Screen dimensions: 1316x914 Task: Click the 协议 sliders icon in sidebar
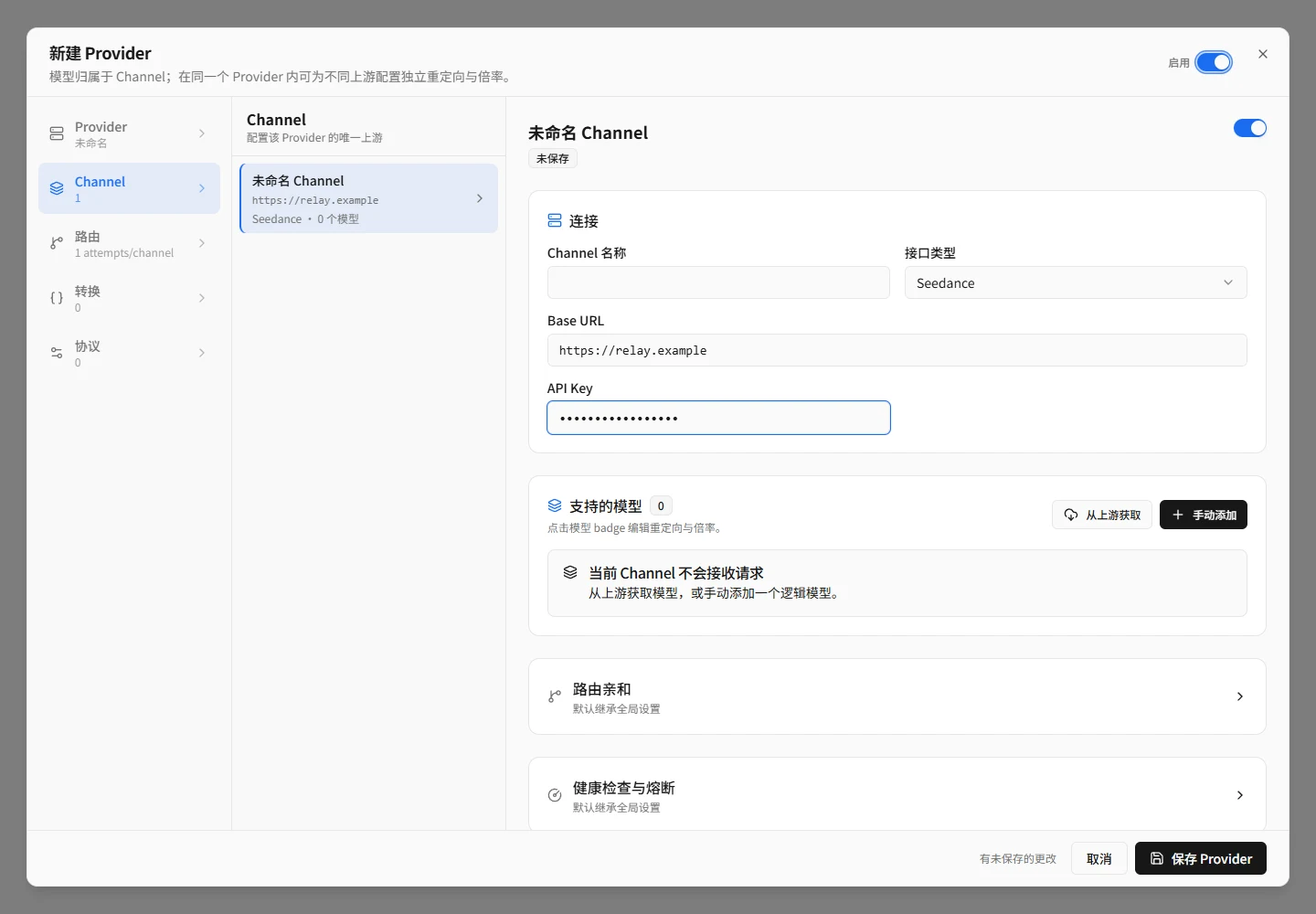57,353
